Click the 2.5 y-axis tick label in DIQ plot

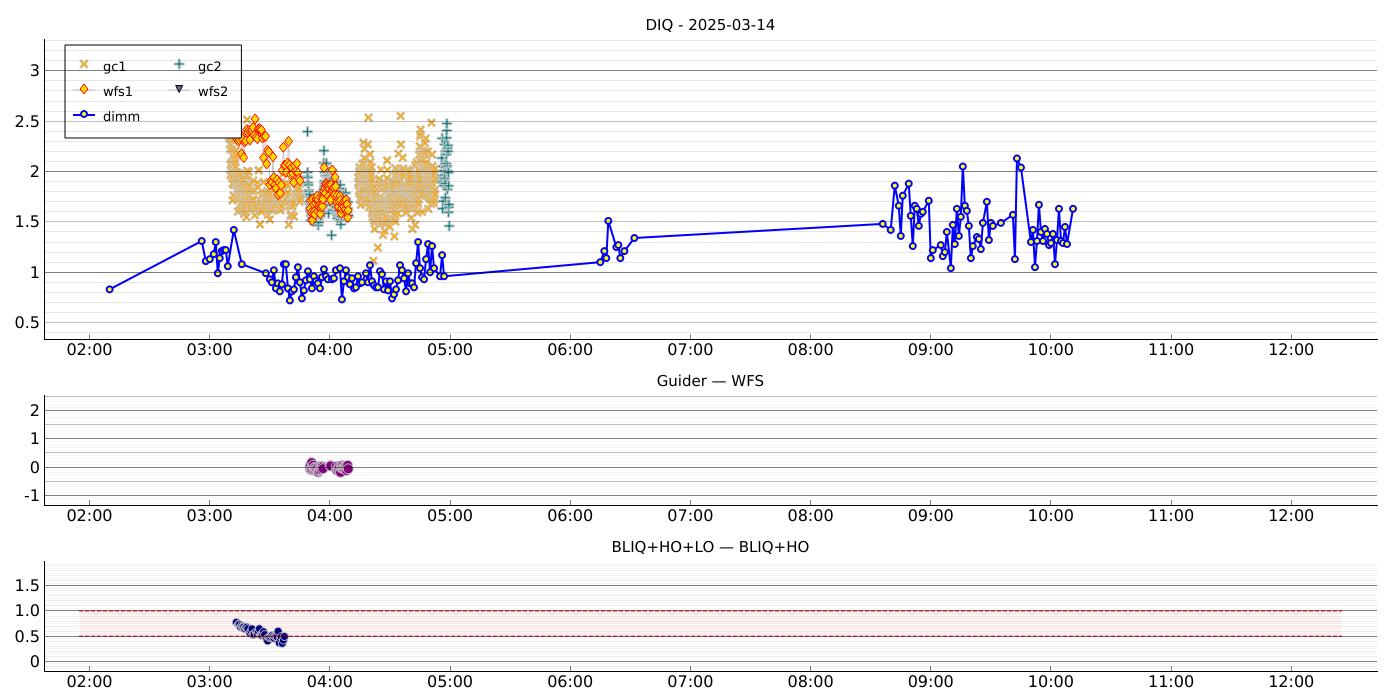(x=27, y=121)
